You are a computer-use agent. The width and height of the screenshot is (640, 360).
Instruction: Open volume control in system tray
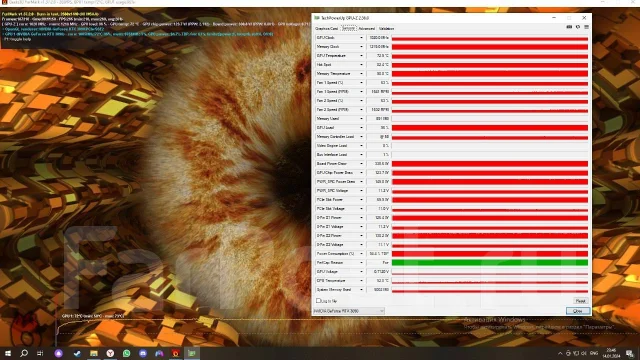(584, 353)
